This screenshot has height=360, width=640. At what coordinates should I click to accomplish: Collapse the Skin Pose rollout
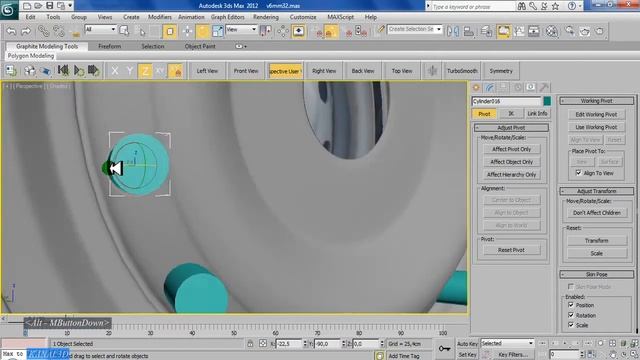click(x=597, y=274)
